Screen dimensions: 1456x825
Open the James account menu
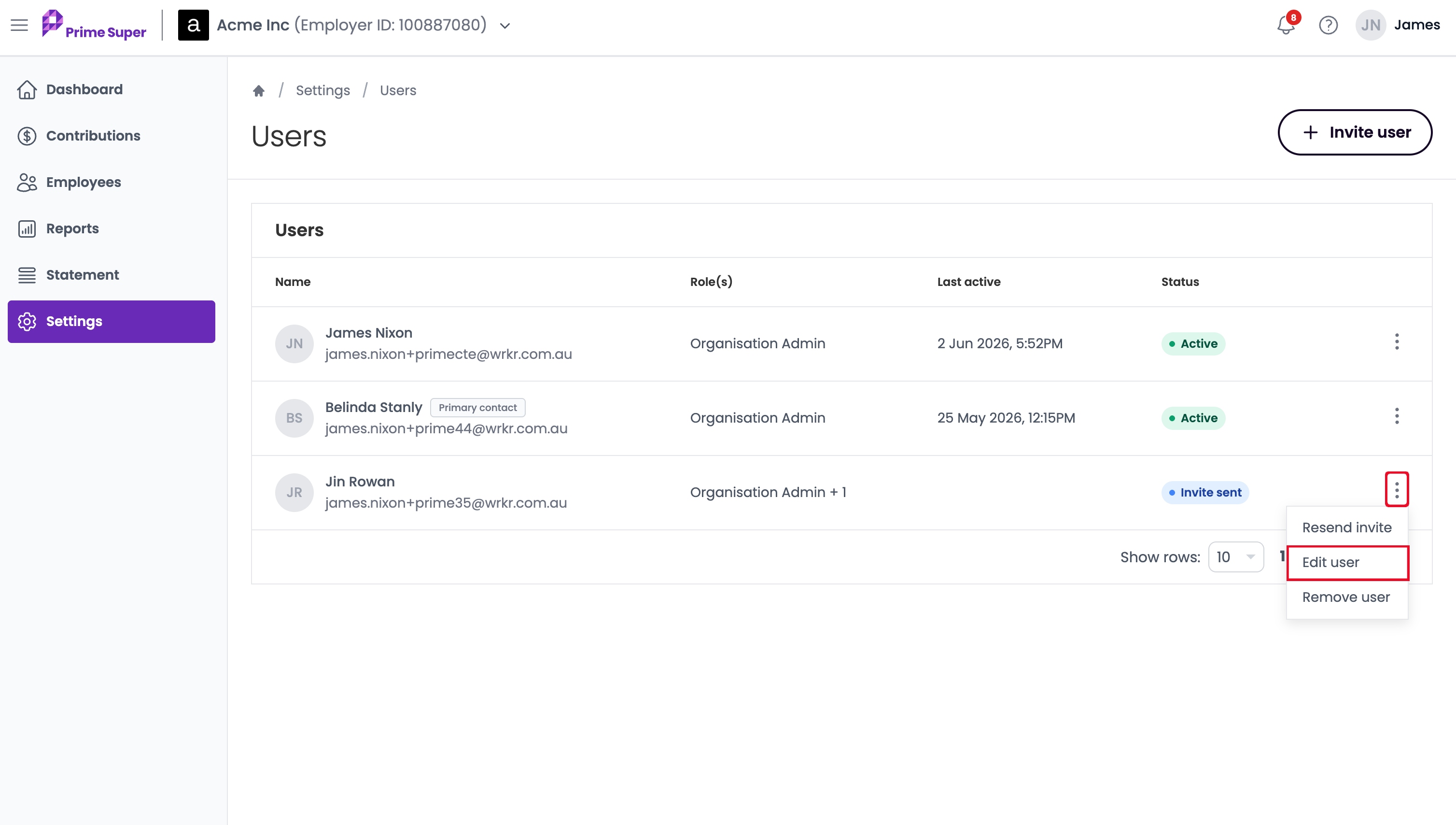click(1417, 25)
